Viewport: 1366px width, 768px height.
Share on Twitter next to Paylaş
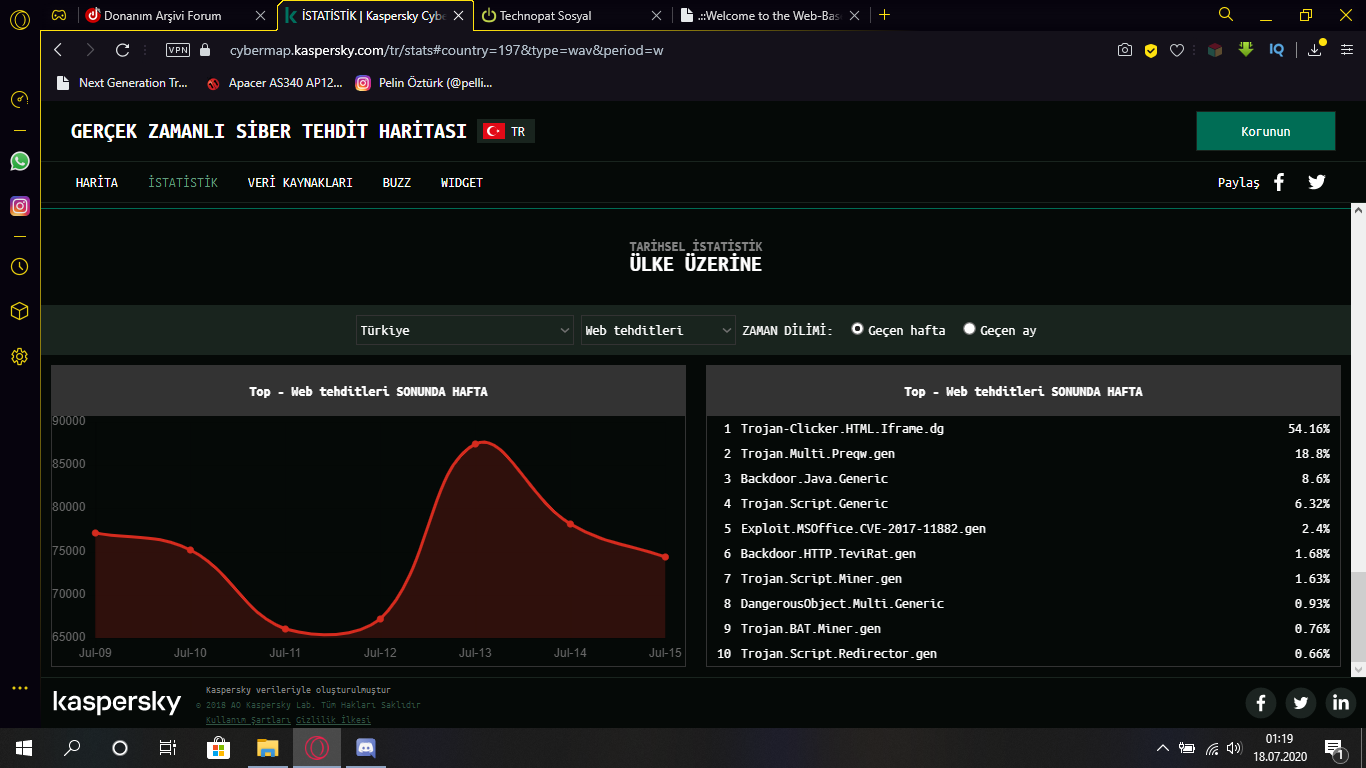(x=1317, y=182)
